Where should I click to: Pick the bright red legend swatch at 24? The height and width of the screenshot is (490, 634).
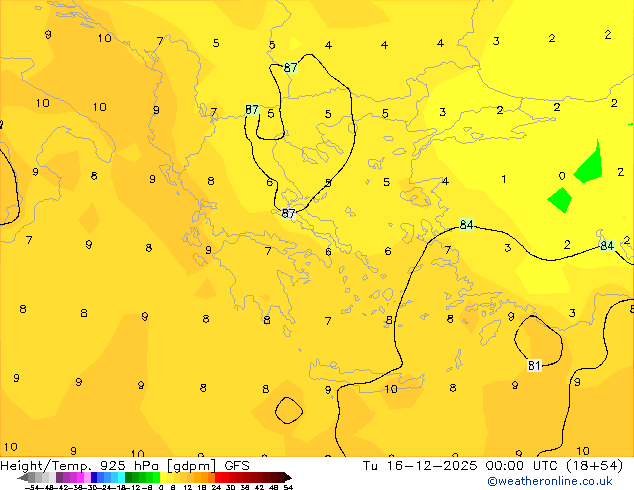point(219,477)
